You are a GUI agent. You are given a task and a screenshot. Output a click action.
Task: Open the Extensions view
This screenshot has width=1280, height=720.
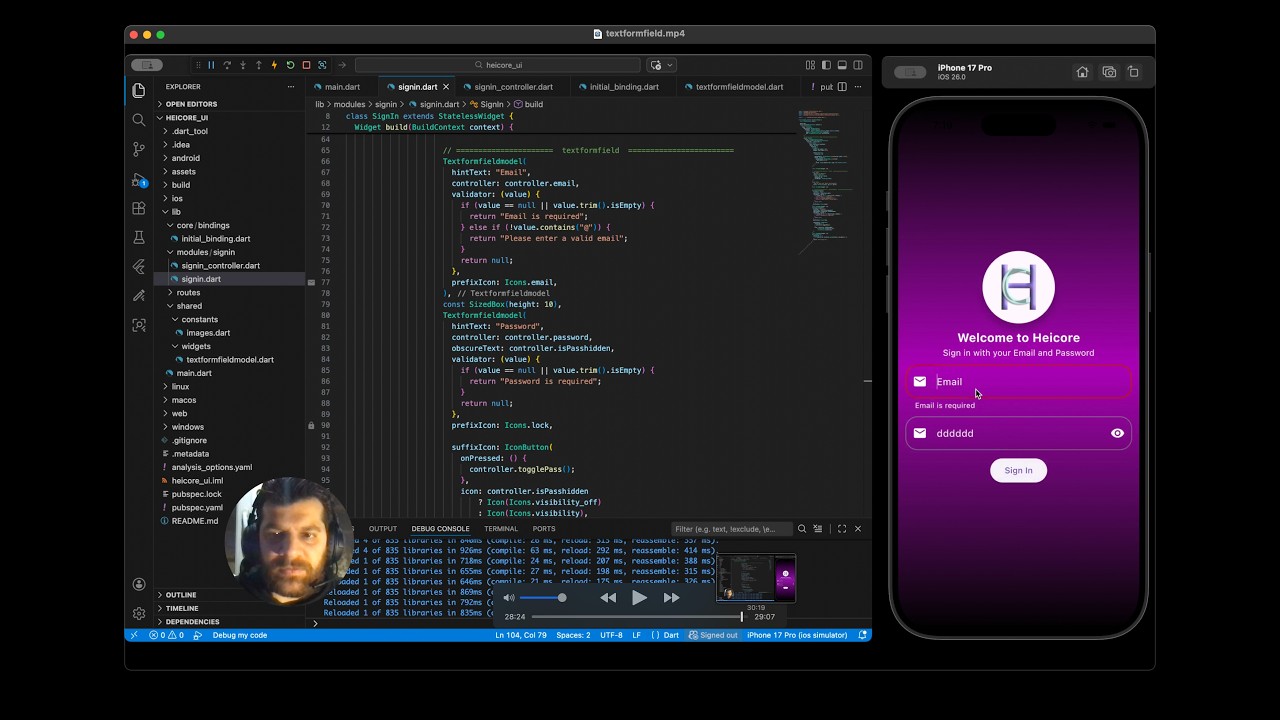pos(139,208)
